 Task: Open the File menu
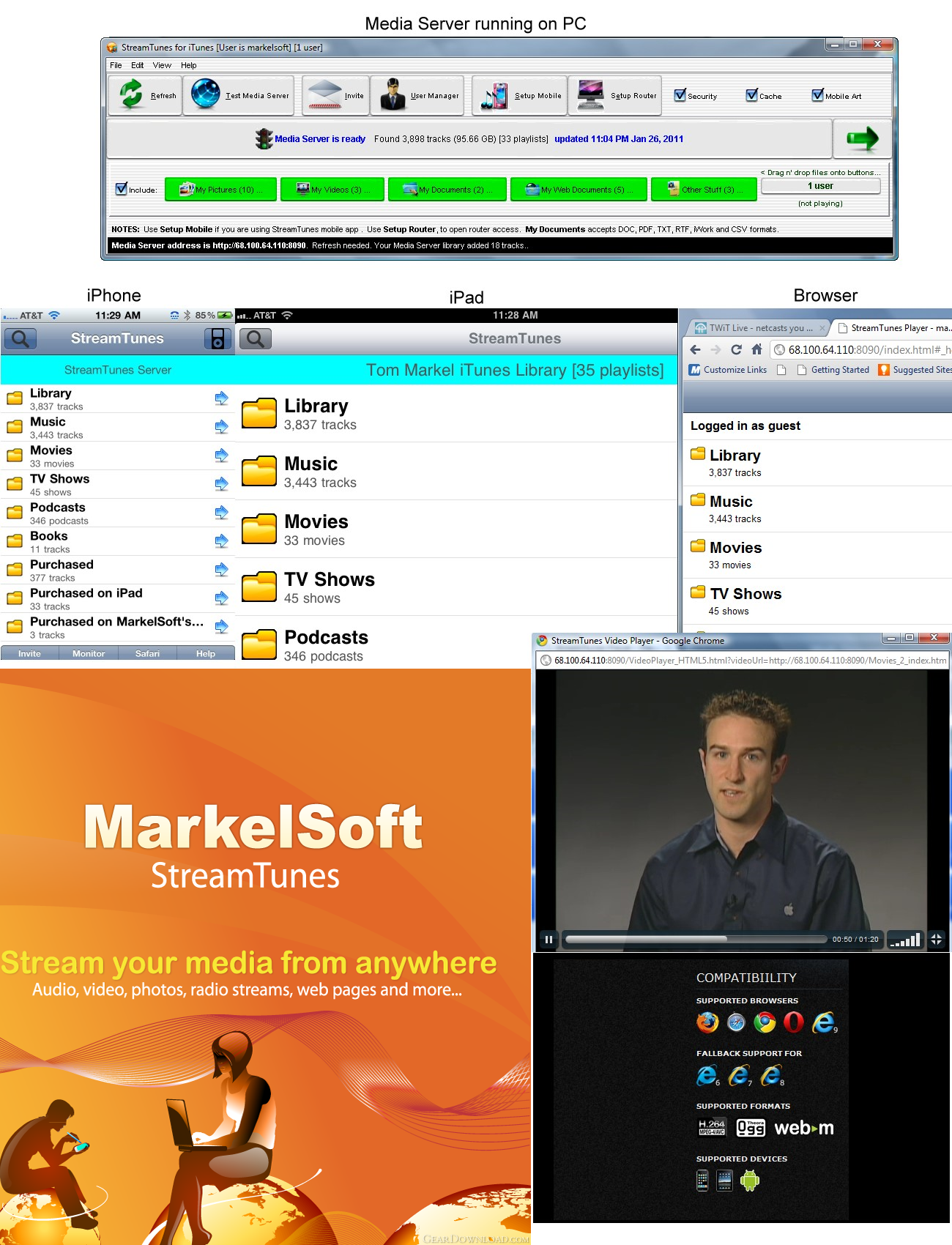[x=116, y=65]
